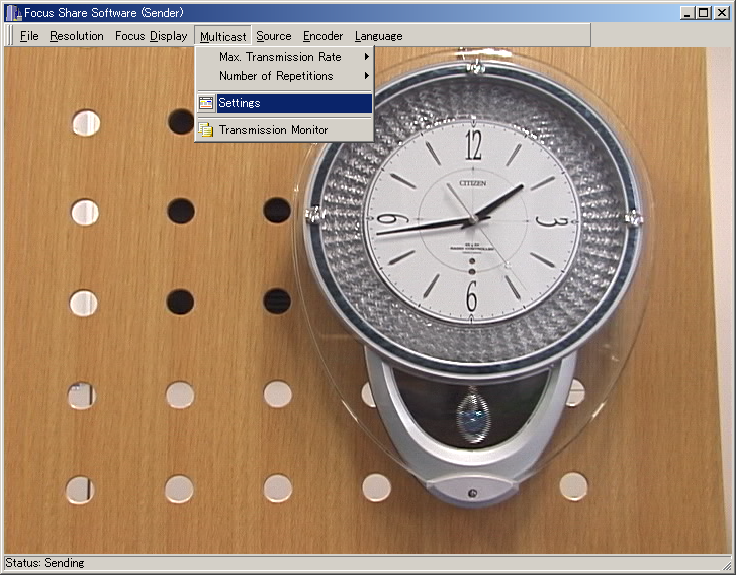Choose the Transmission Monitor text label
The height and width of the screenshot is (575, 736).
point(274,130)
